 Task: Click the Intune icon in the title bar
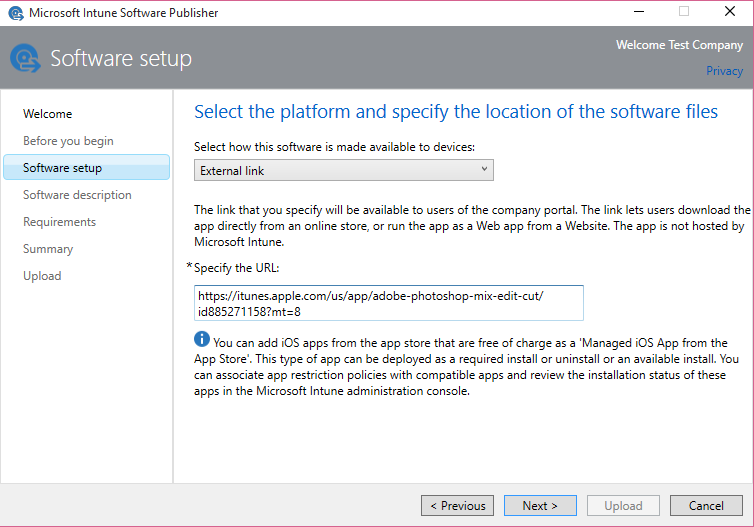coord(14,13)
